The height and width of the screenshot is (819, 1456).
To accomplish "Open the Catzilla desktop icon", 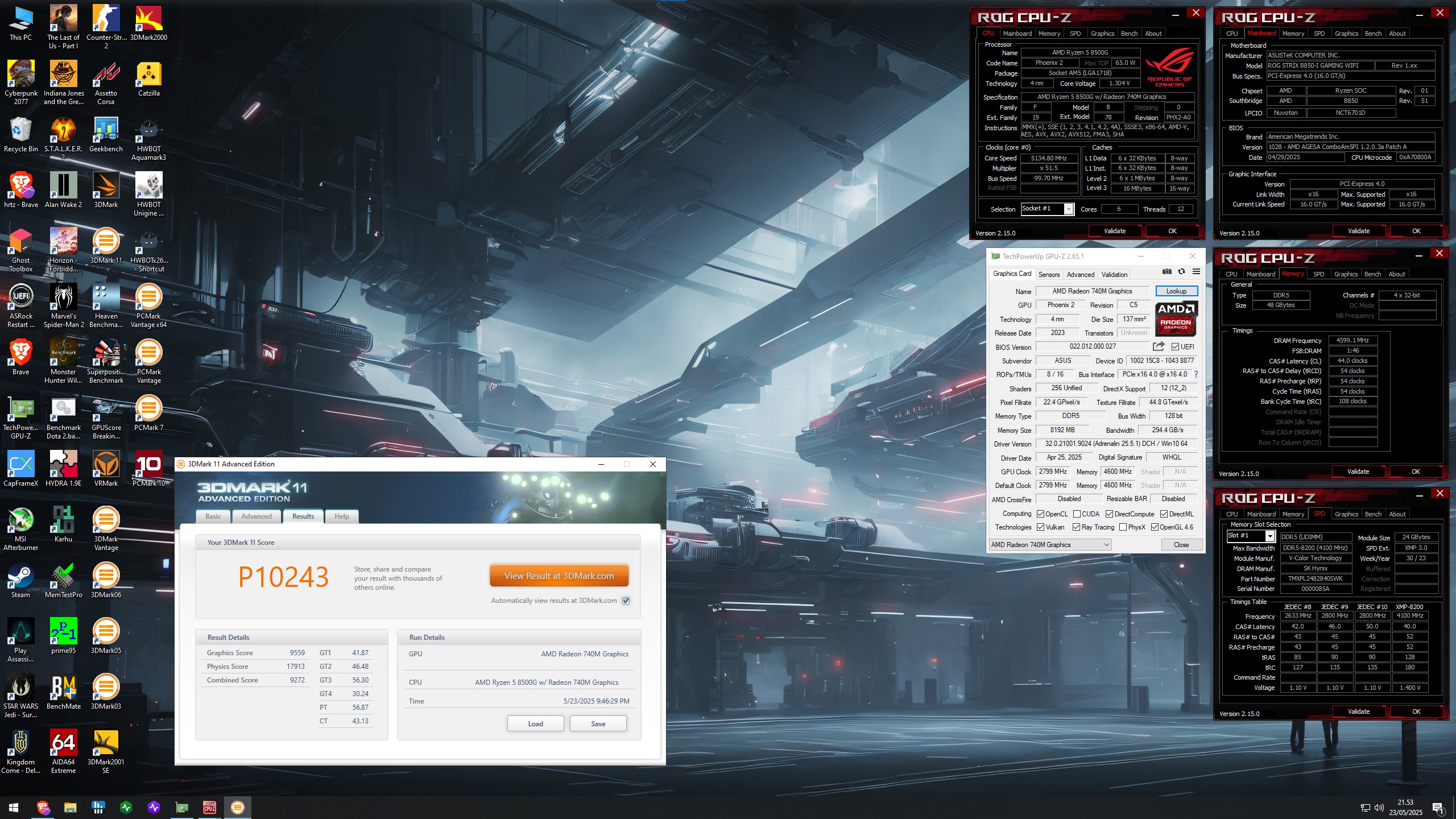I will pyautogui.click(x=148, y=78).
